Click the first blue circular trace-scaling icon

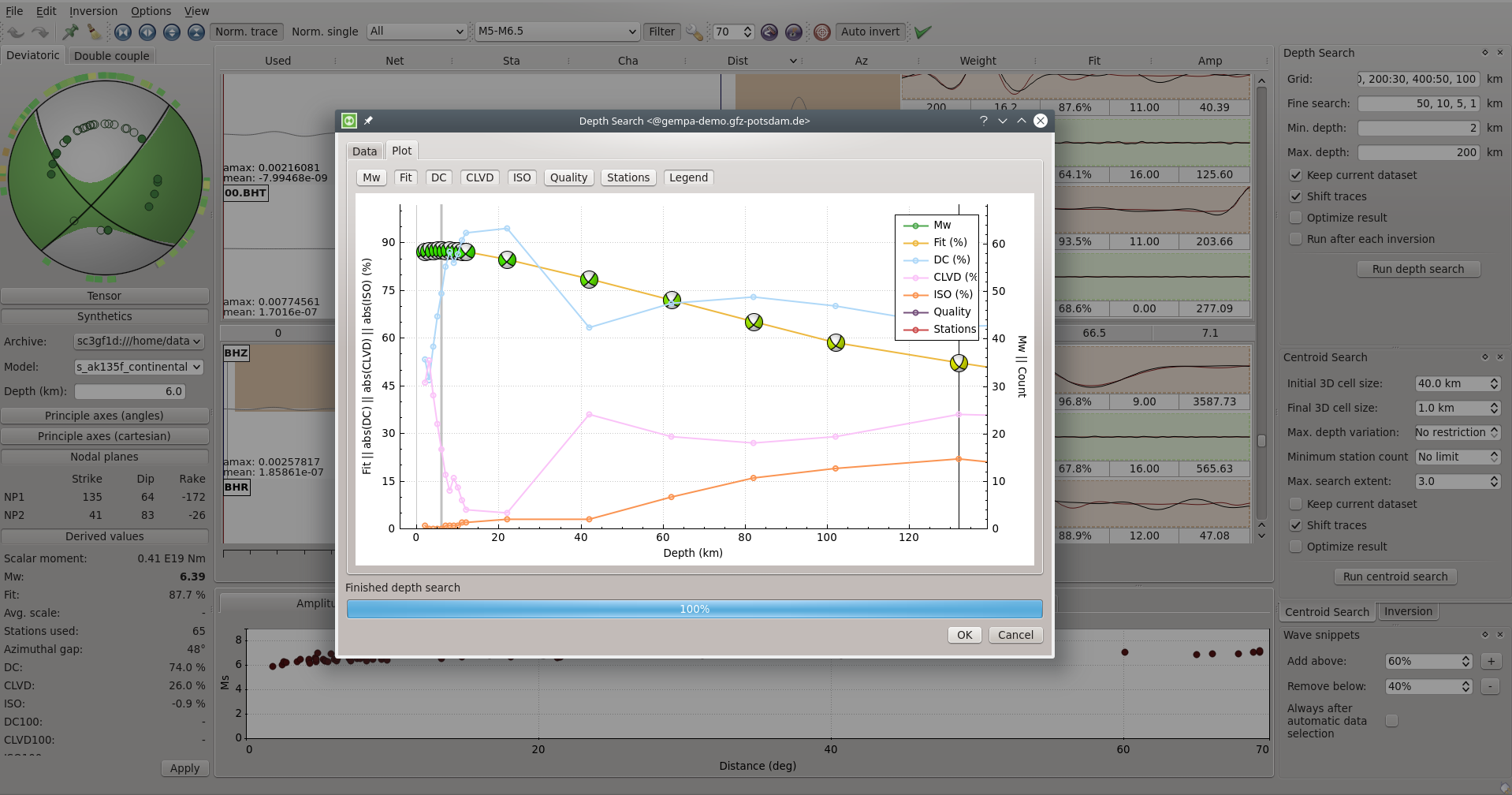[x=123, y=32]
